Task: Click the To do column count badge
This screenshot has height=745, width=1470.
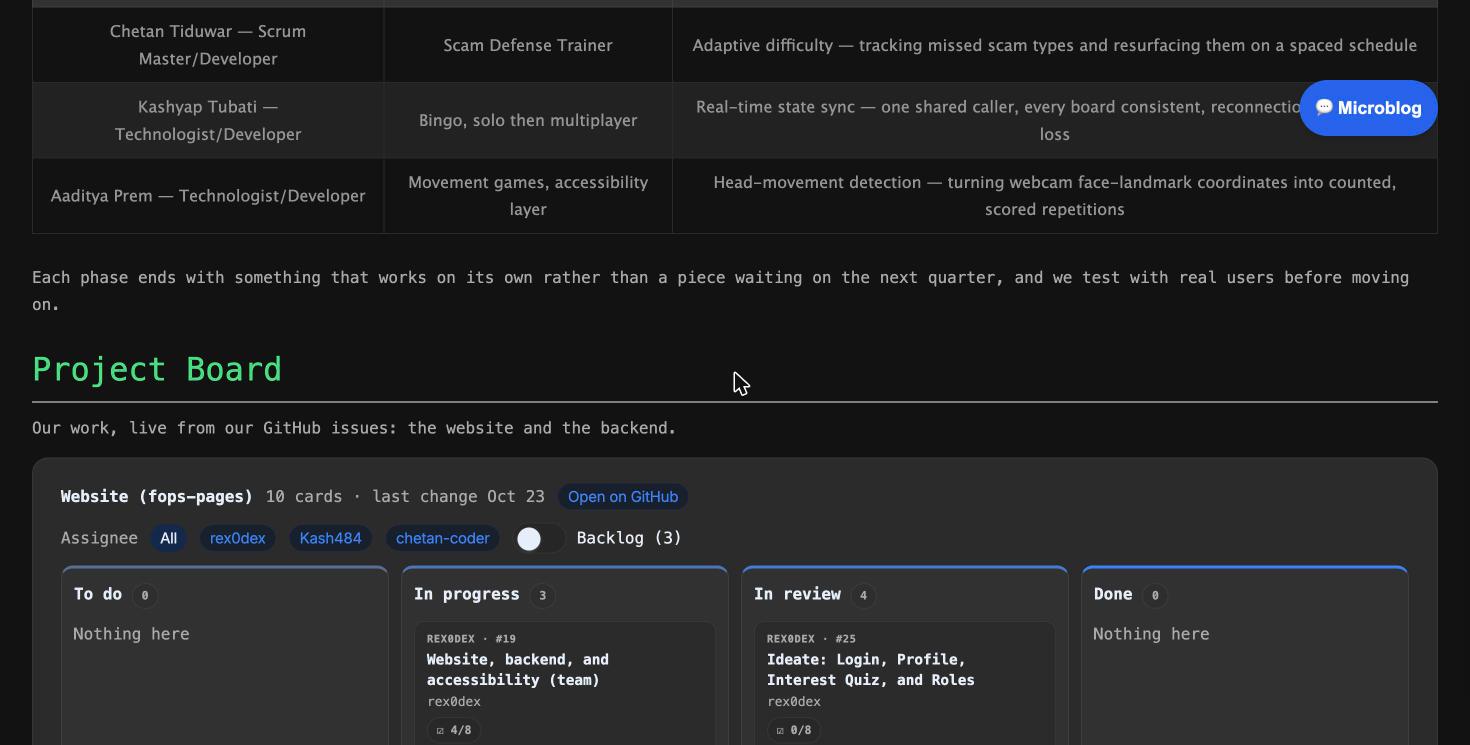Action: click(x=144, y=595)
